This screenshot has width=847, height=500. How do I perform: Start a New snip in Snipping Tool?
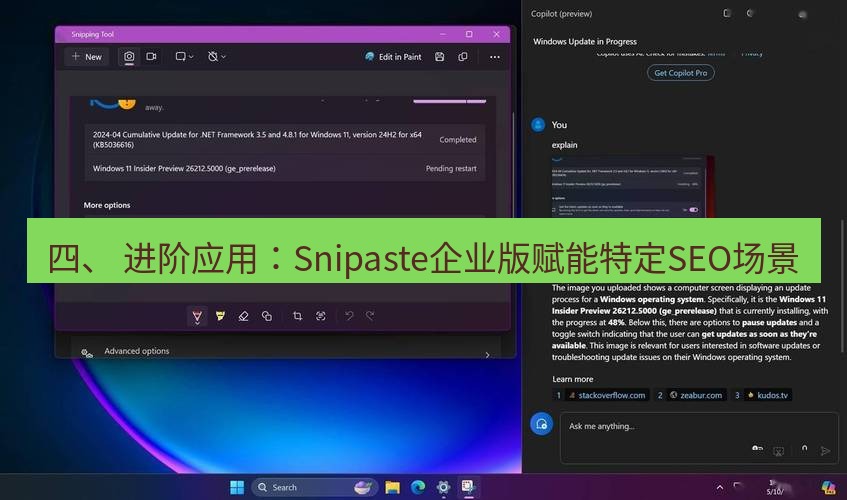pos(86,57)
